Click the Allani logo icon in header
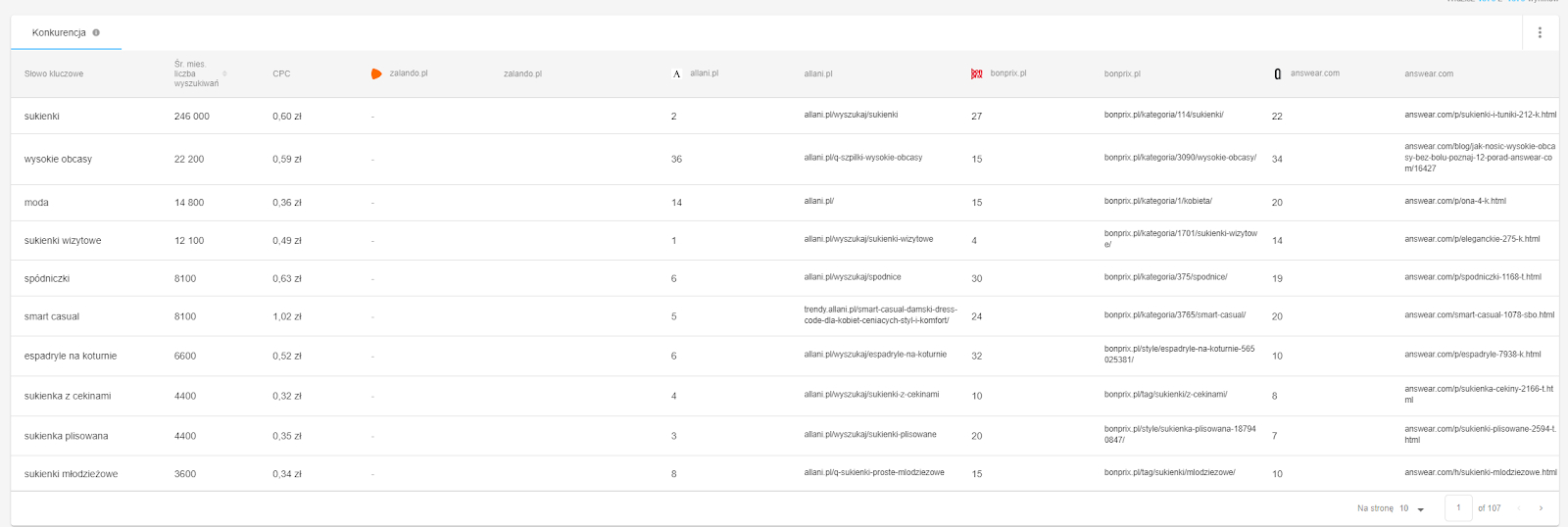The height and width of the screenshot is (527, 1568). 676,73
